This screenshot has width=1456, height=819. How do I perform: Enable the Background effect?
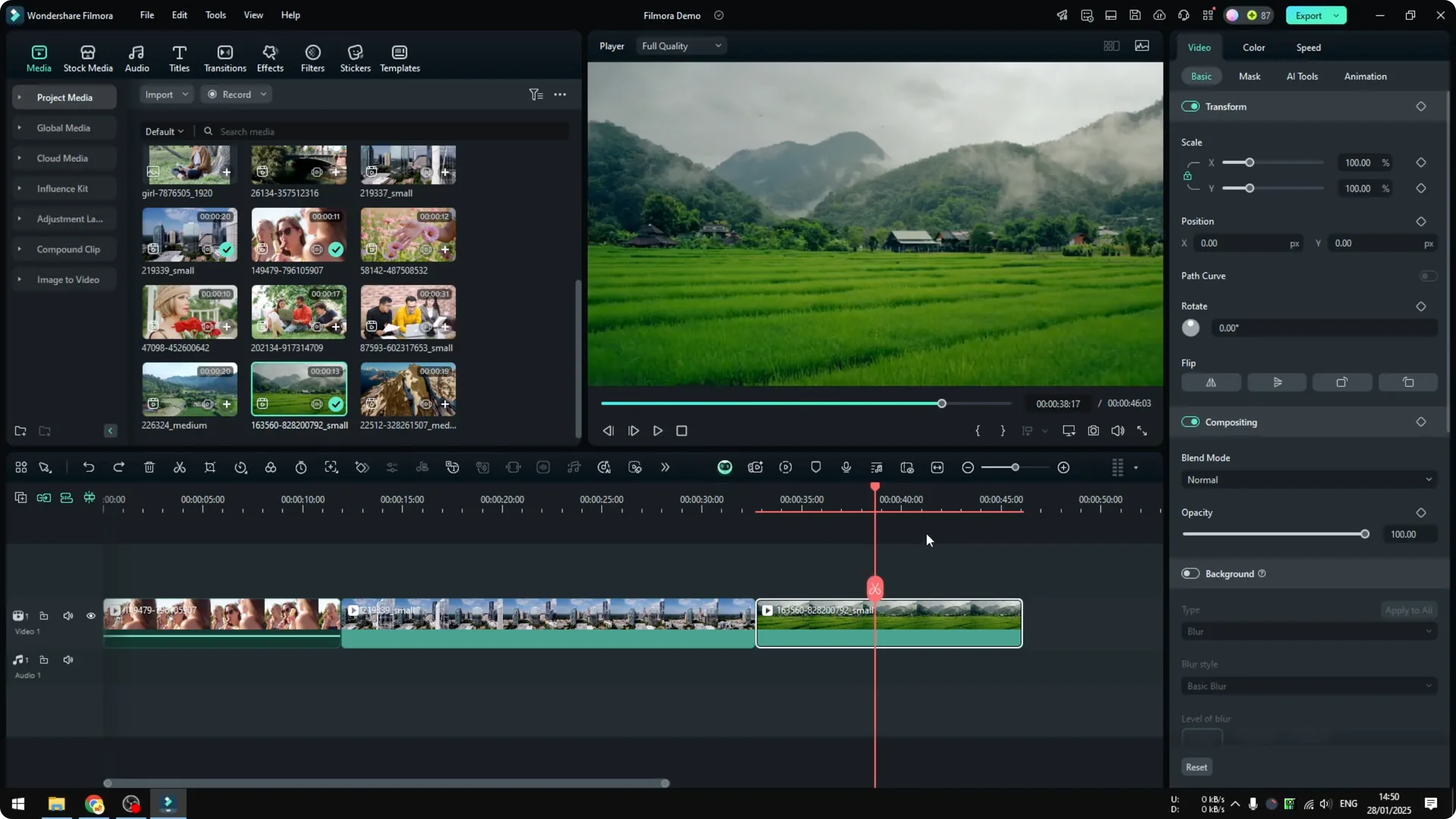point(1190,573)
